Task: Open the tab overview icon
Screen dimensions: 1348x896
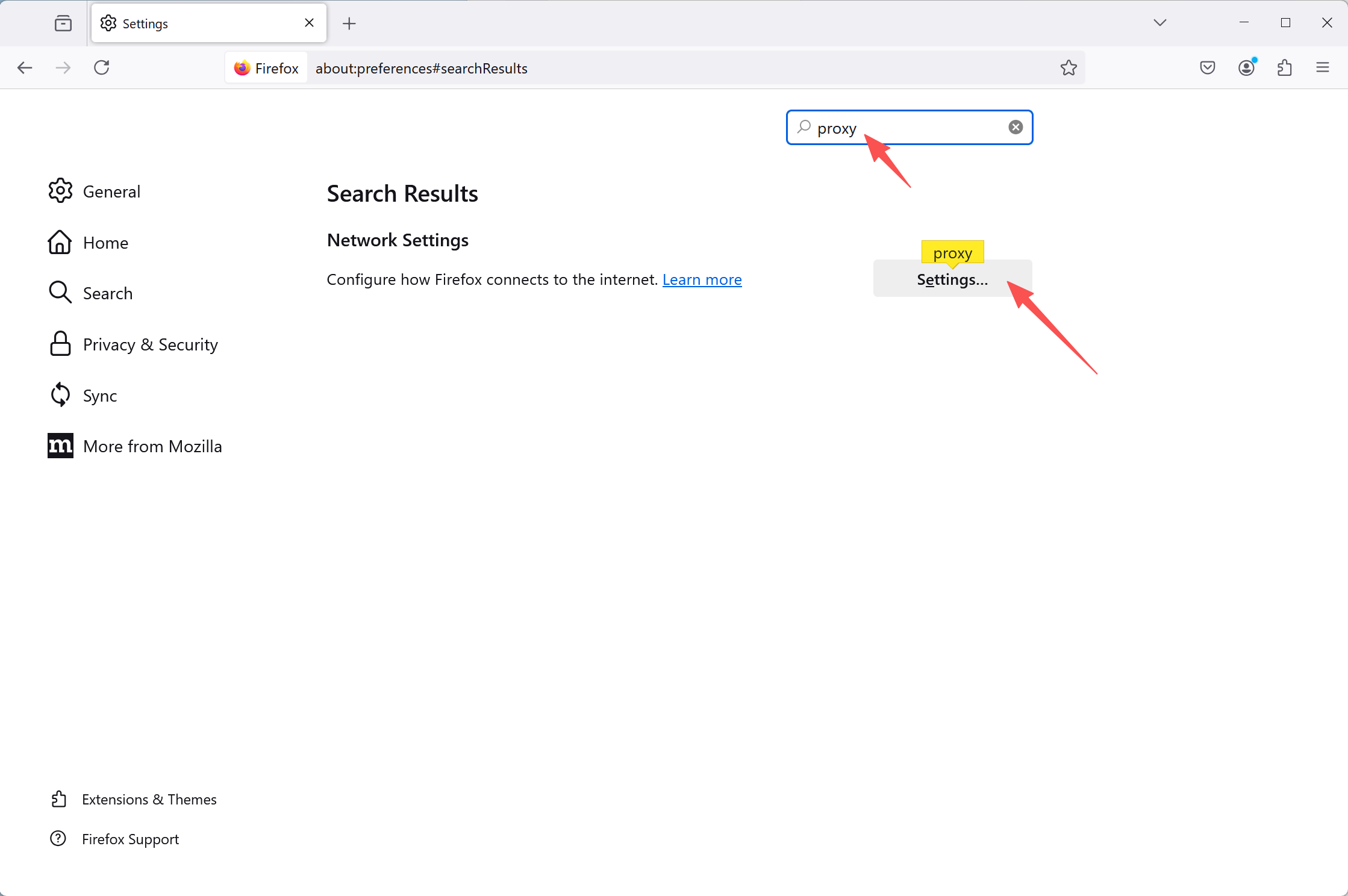Action: (x=63, y=23)
